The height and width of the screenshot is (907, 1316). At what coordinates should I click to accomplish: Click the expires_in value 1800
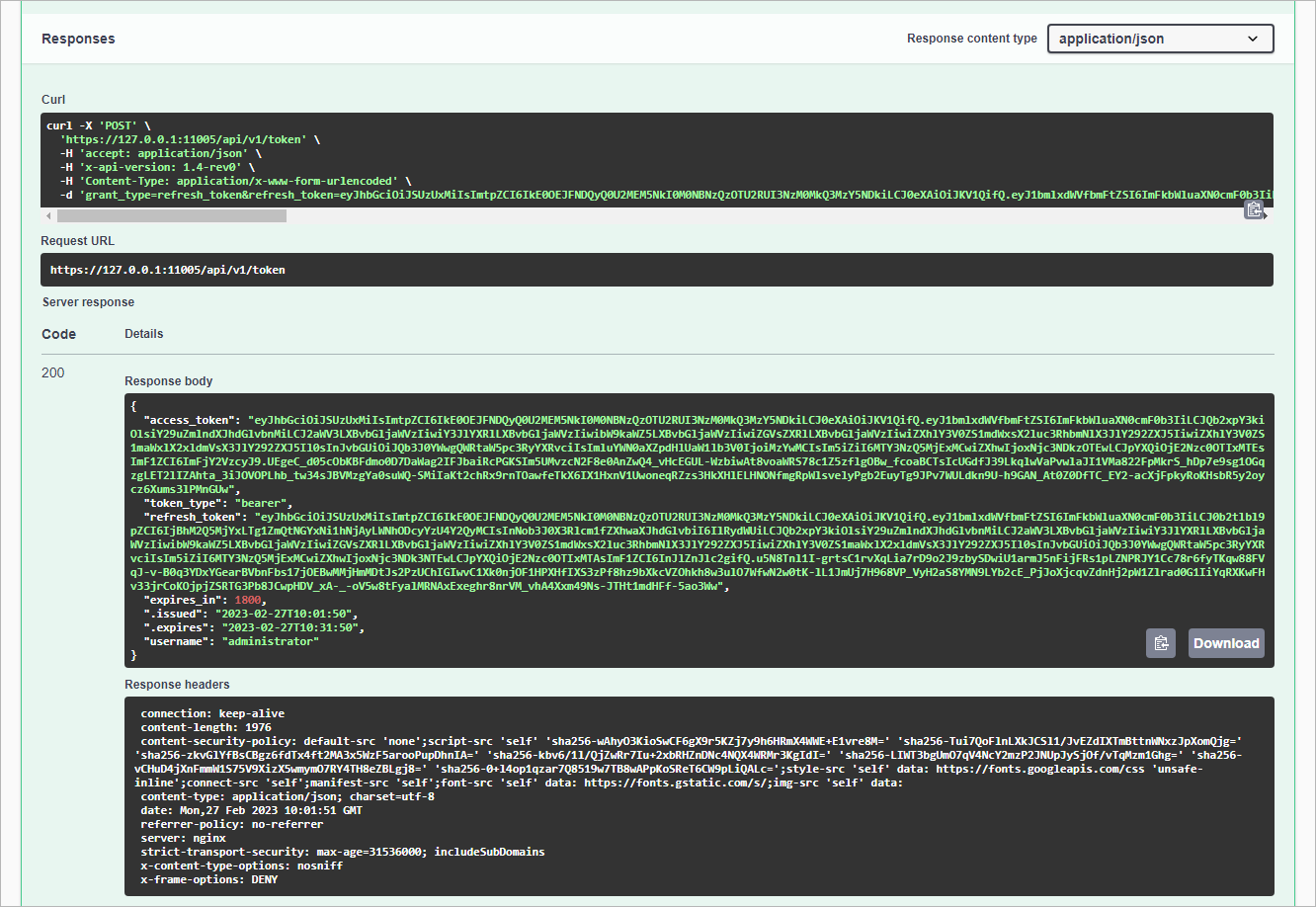click(251, 600)
